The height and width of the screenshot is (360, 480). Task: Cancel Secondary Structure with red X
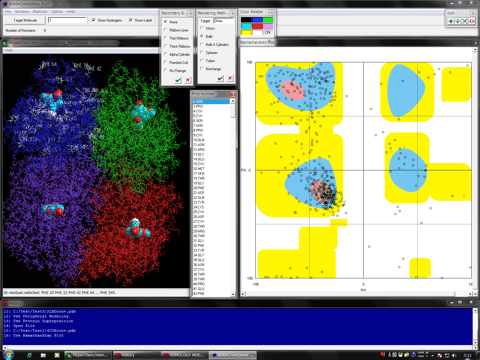click(x=188, y=80)
